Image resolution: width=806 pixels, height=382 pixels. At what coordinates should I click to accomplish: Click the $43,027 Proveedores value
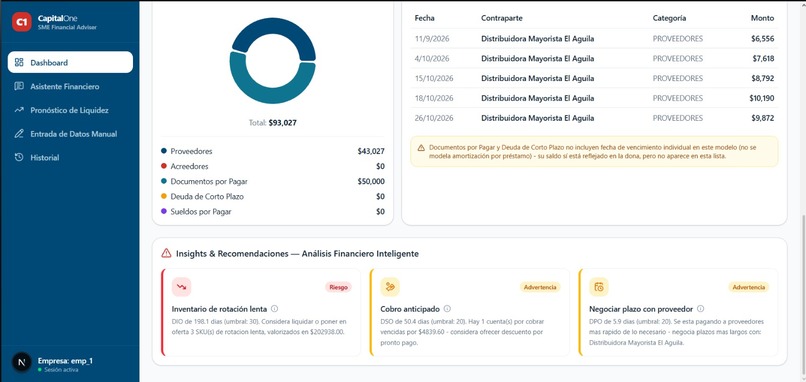click(371, 151)
